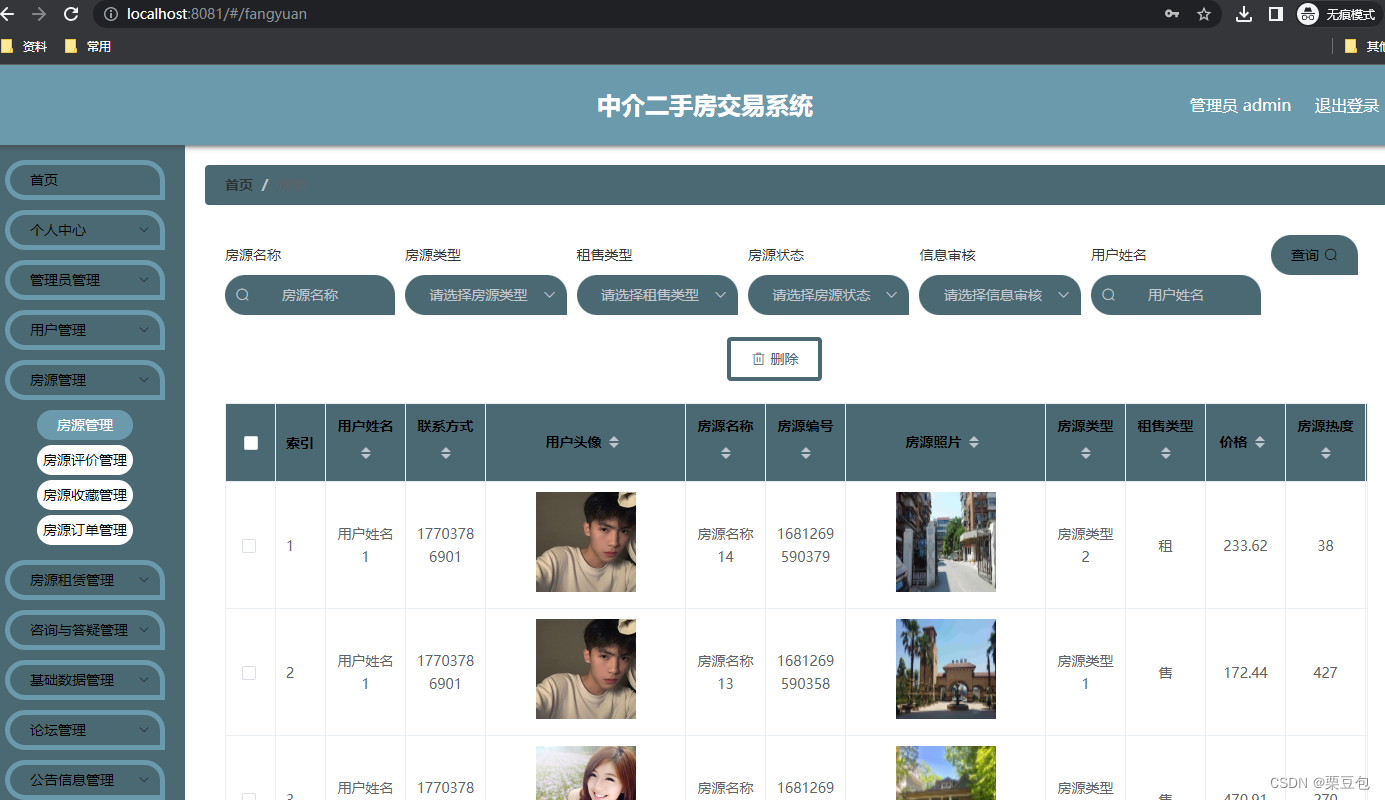Open the 请选择租售类型 dropdown
This screenshot has width=1385, height=800.
click(657, 295)
